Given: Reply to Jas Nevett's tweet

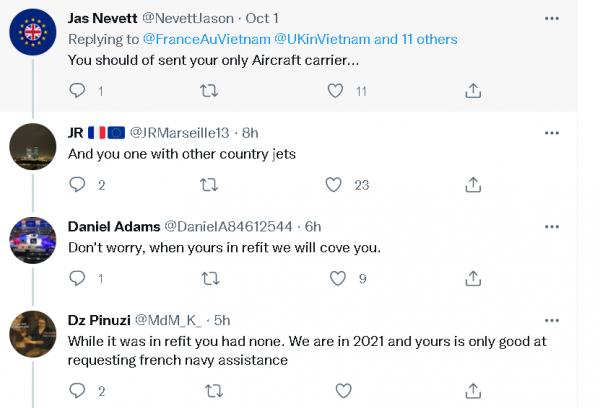Looking at the screenshot, I should tap(78, 91).
